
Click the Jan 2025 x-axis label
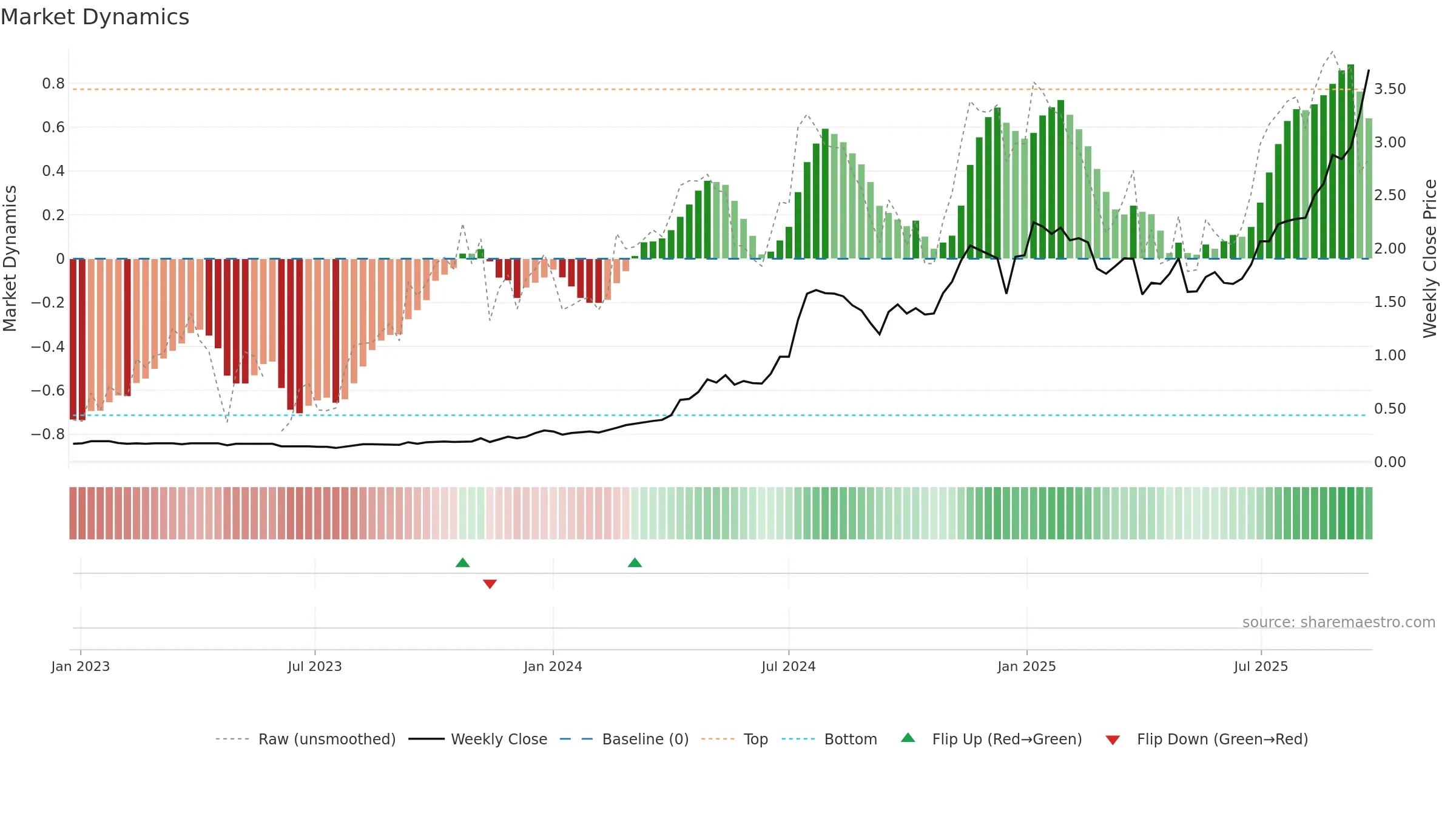(x=1027, y=666)
